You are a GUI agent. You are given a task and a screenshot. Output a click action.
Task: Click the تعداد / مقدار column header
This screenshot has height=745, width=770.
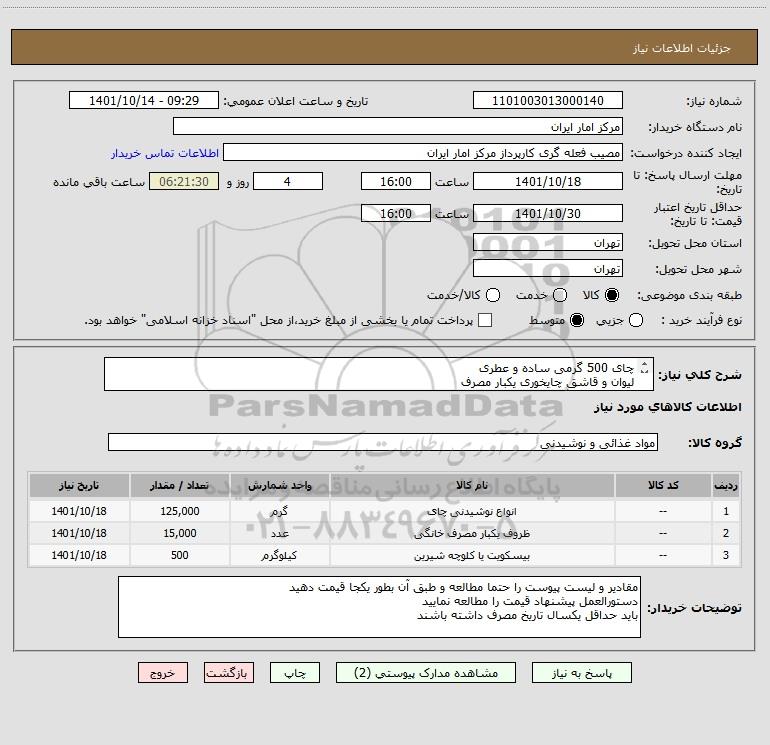point(180,485)
